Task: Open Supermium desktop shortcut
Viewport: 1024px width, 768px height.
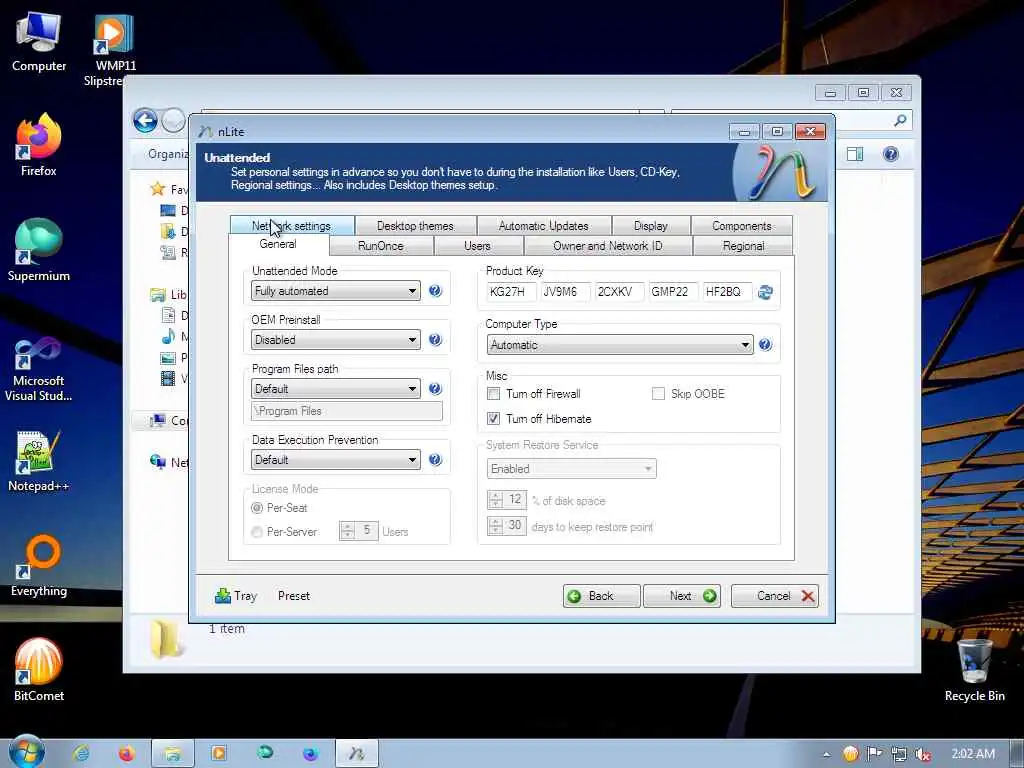Action: pyautogui.click(x=39, y=250)
